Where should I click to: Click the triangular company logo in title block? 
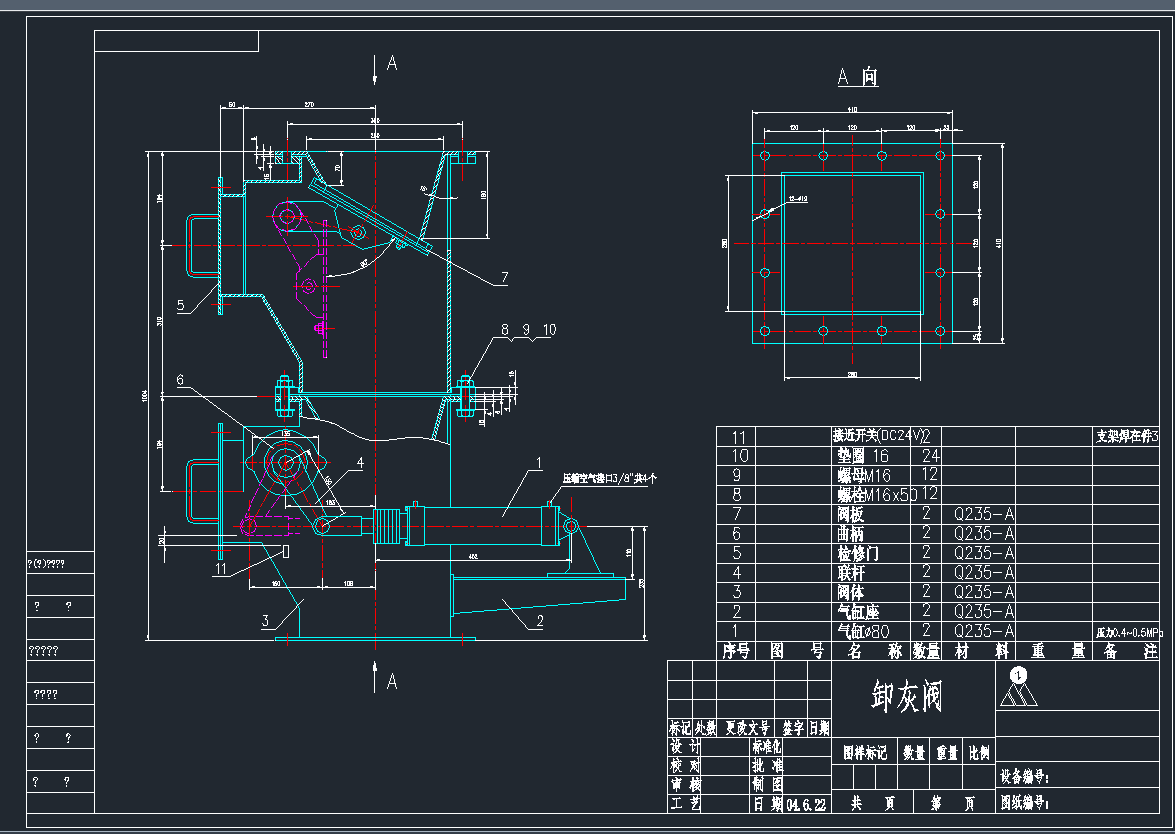tap(1018, 688)
